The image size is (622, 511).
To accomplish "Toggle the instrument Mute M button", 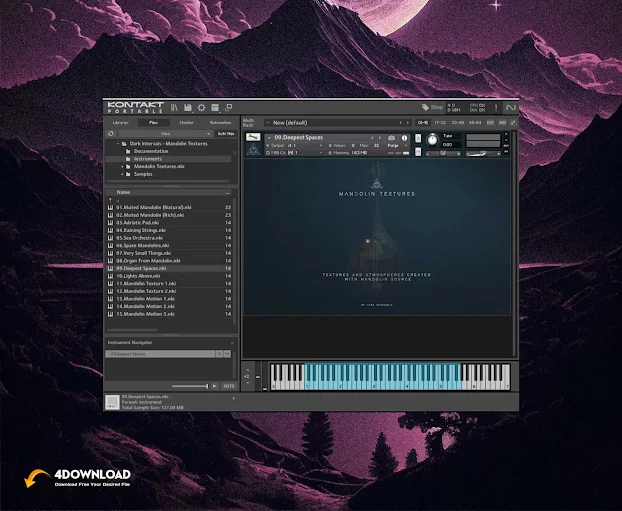I will point(418,152).
